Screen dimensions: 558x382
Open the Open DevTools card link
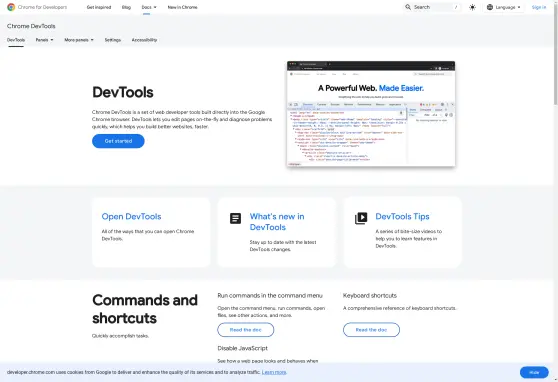click(131, 216)
